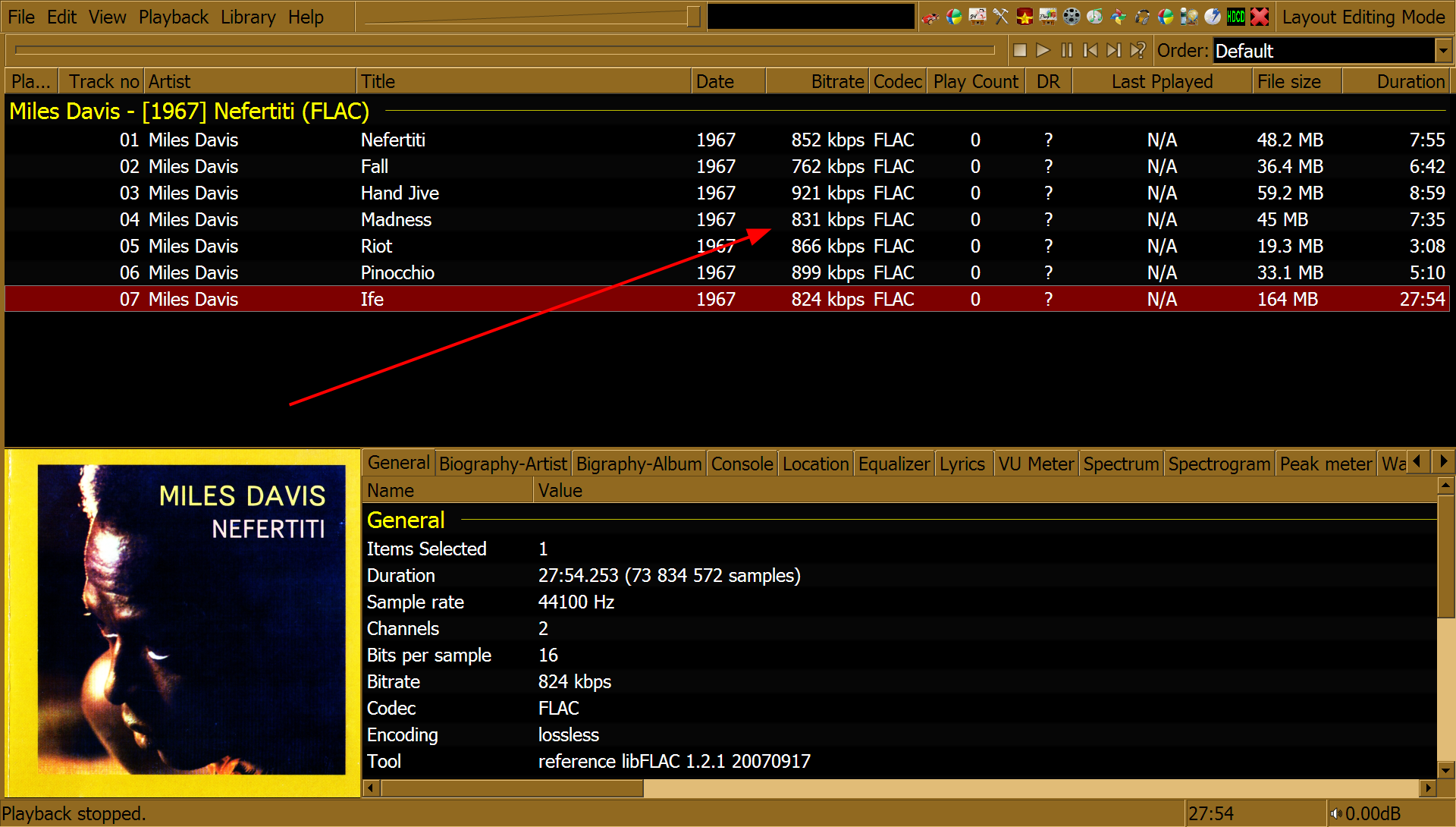This screenshot has height=827, width=1456.
Task: Play a random track button
Action: (1137, 50)
